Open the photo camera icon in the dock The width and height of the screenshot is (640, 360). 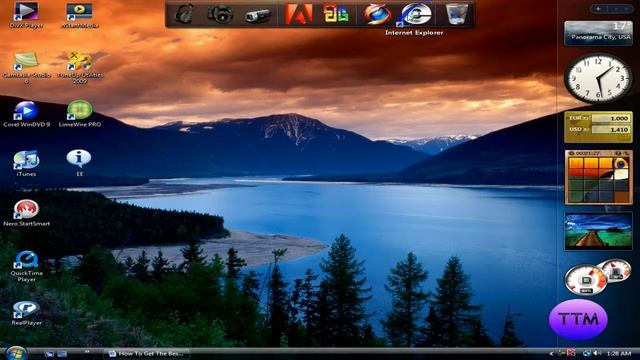220,15
